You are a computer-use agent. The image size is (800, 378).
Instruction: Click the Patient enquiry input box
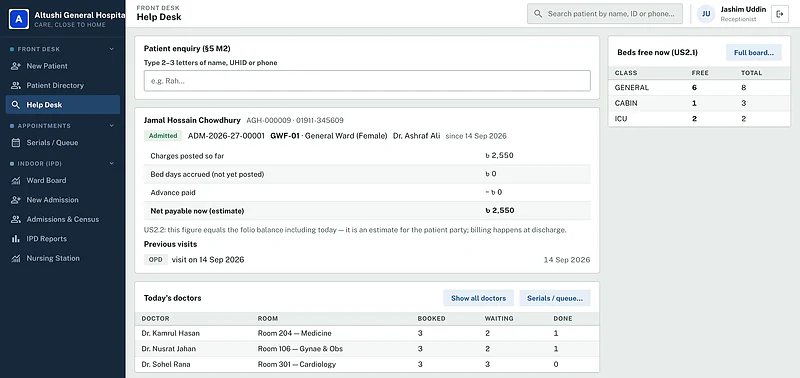[367, 81]
